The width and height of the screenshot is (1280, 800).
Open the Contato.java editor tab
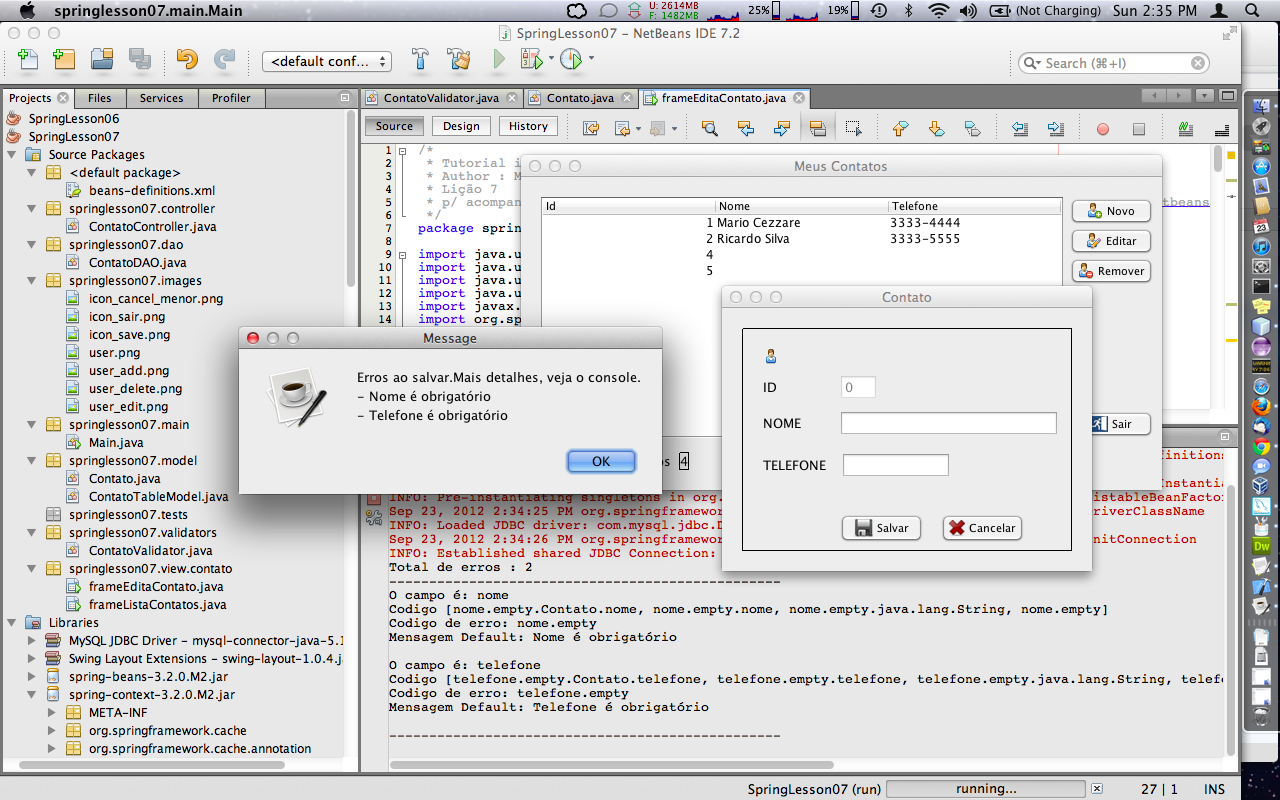(580, 98)
